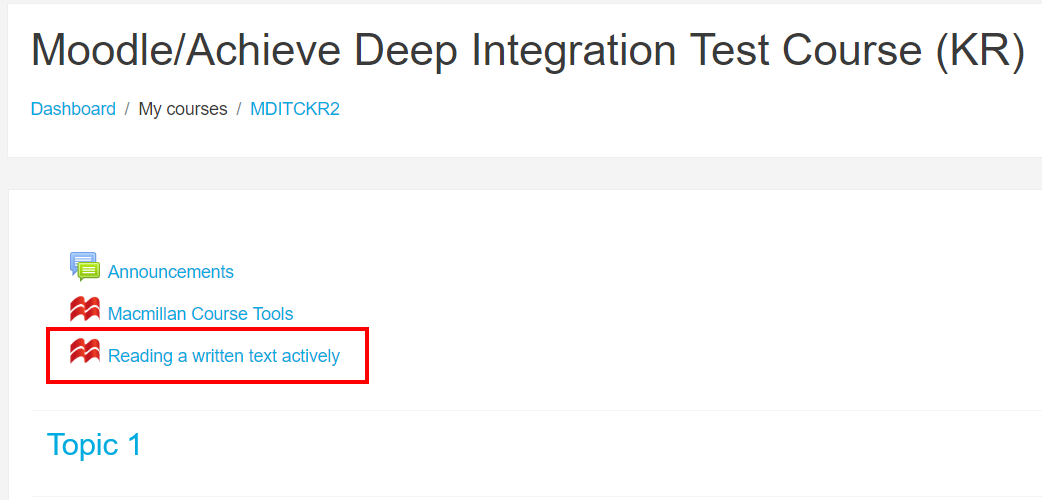Open the Announcements forum link
Image resolution: width=1042 pixels, height=500 pixels.
(170, 272)
